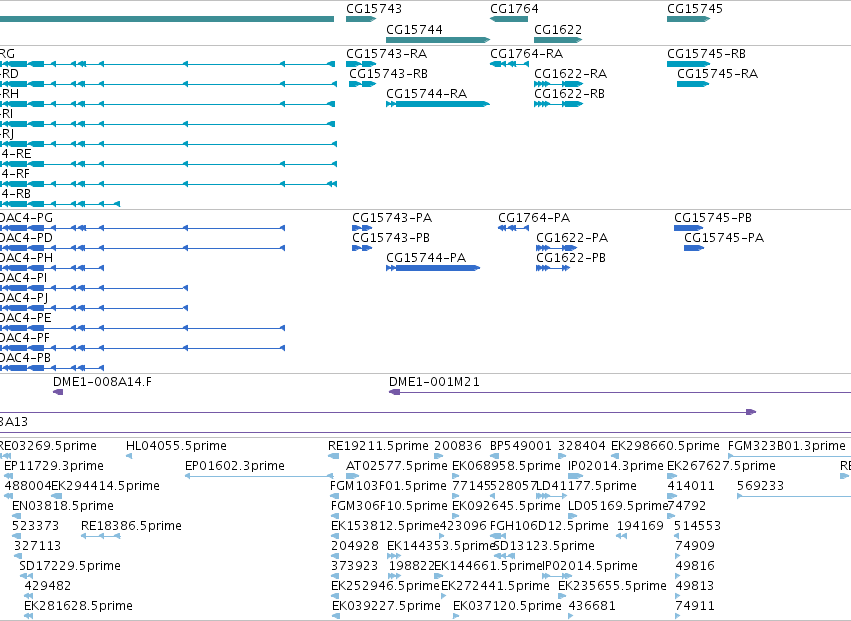
Task: Click EST EK252946.5prime
Action: tap(385, 587)
